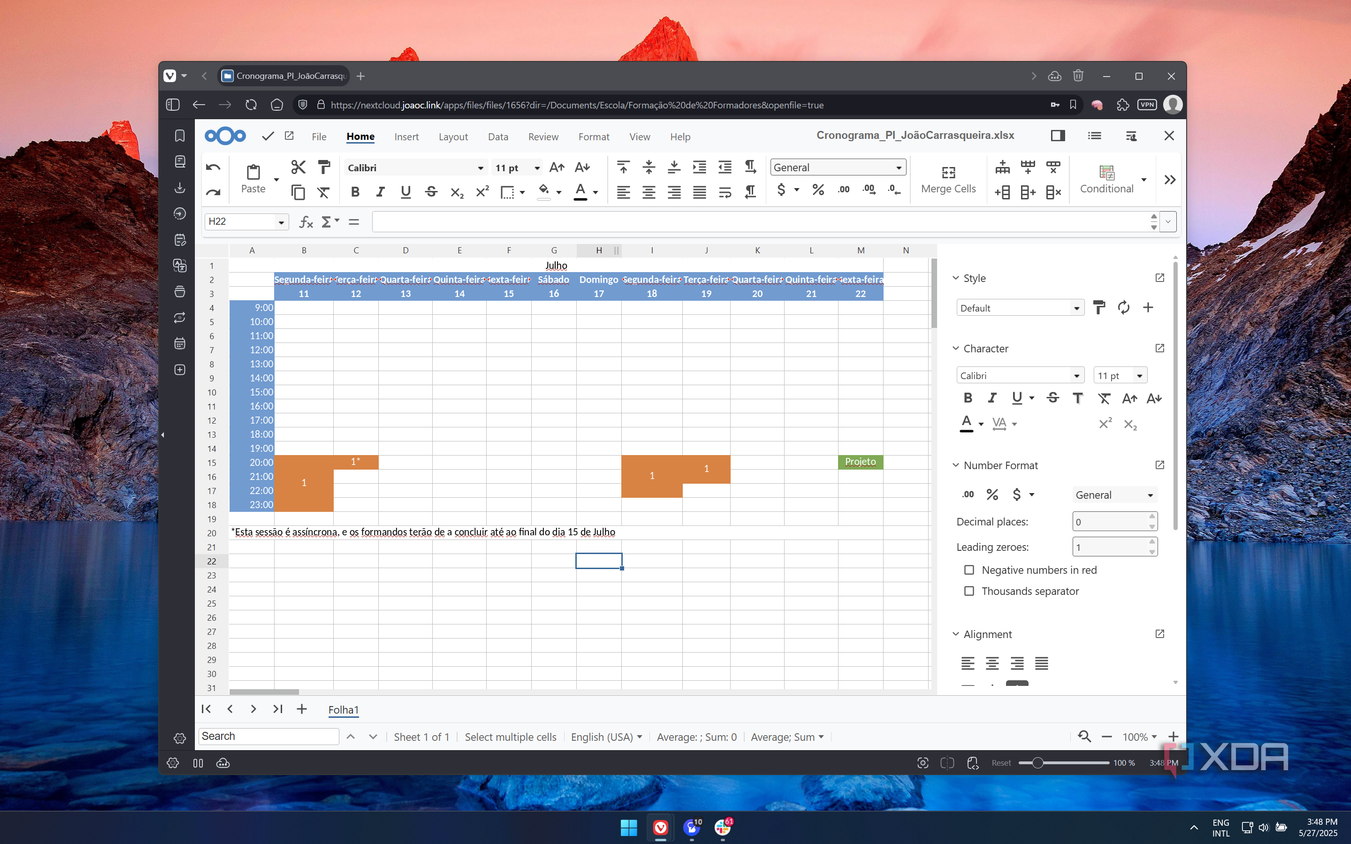Open Conditional formatting dropdown arrow
This screenshot has height=844, width=1351.
(x=1144, y=180)
